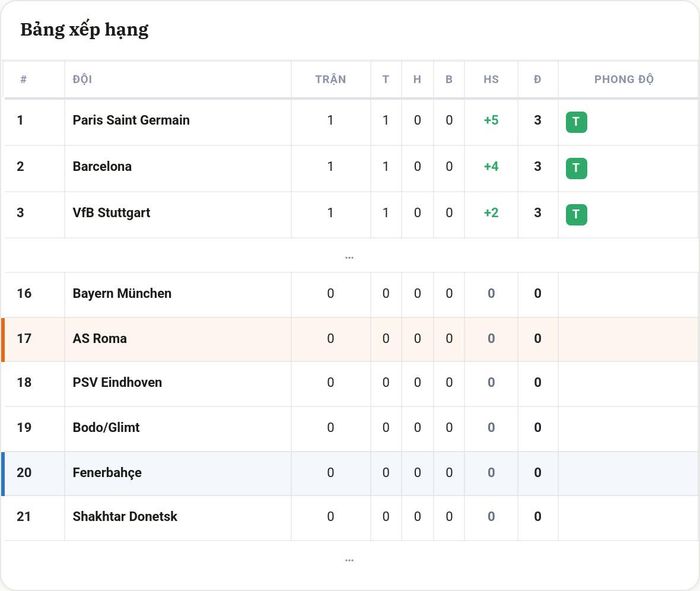Screen dimensions: 700x591
Task: Open the Bayern München team page
Action: (122, 293)
